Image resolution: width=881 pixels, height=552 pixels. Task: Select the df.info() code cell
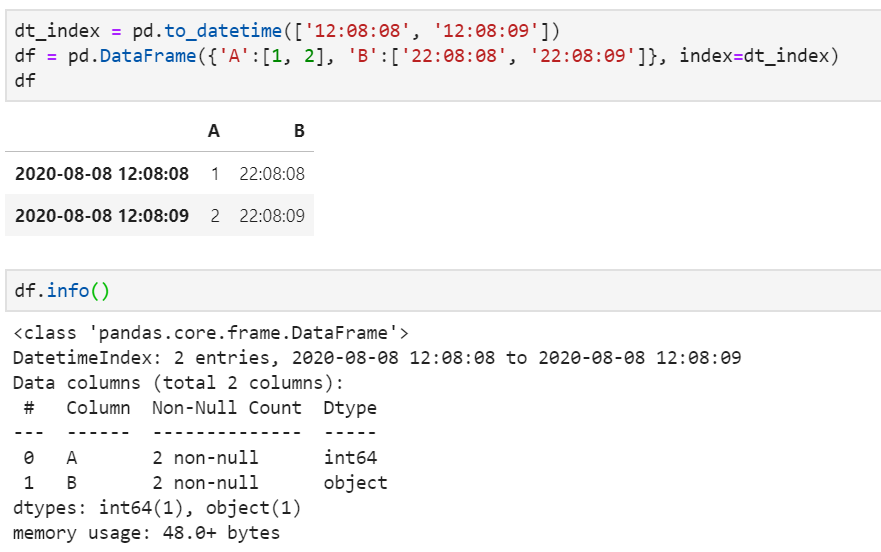tap(62, 291)
